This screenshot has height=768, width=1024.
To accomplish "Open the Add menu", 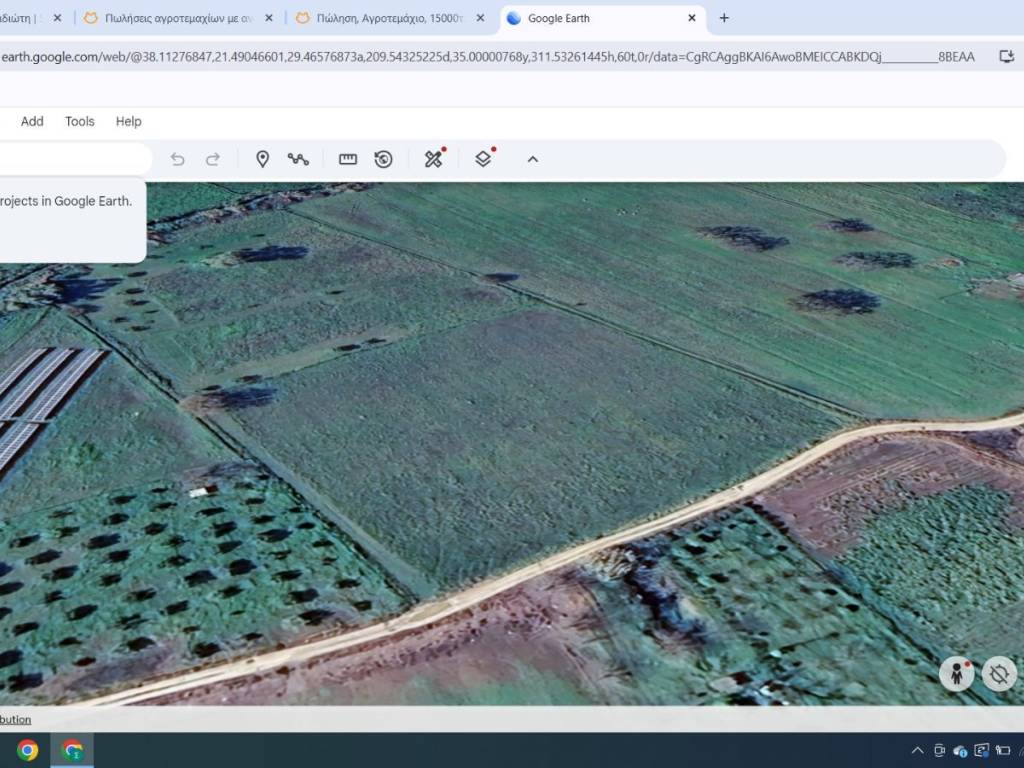I will pyautogui.click(x=32, y=121).
